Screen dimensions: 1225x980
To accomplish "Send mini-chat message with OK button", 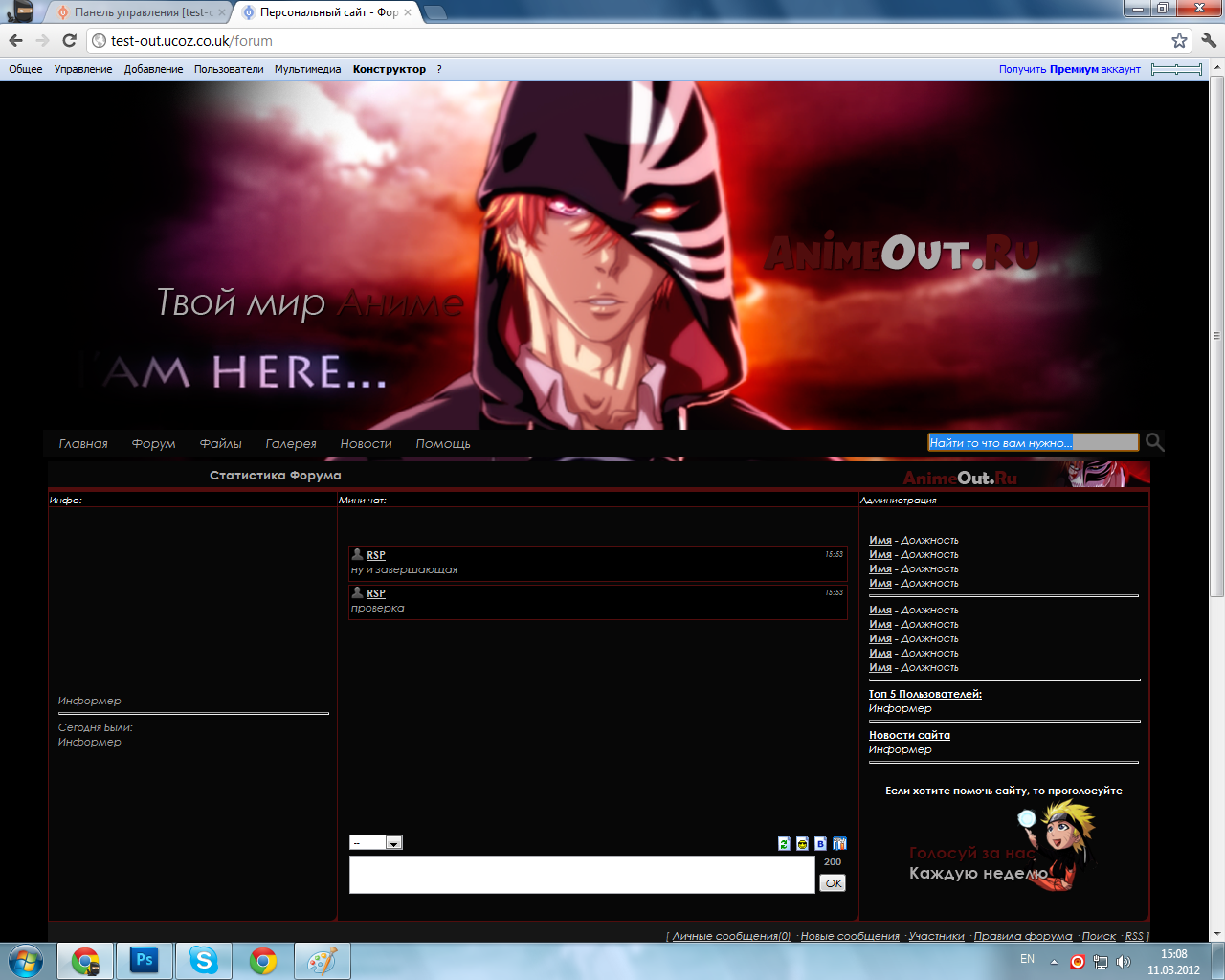I will tap(833, 882).
